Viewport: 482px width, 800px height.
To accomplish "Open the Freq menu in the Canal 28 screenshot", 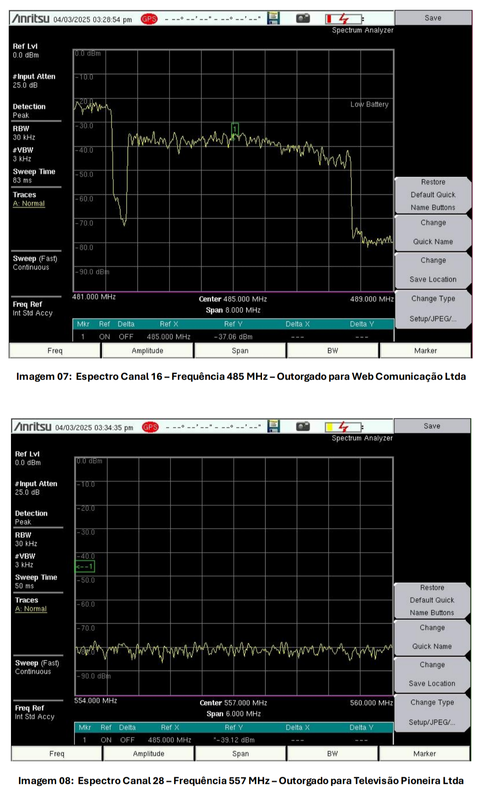I will [57, 754].
